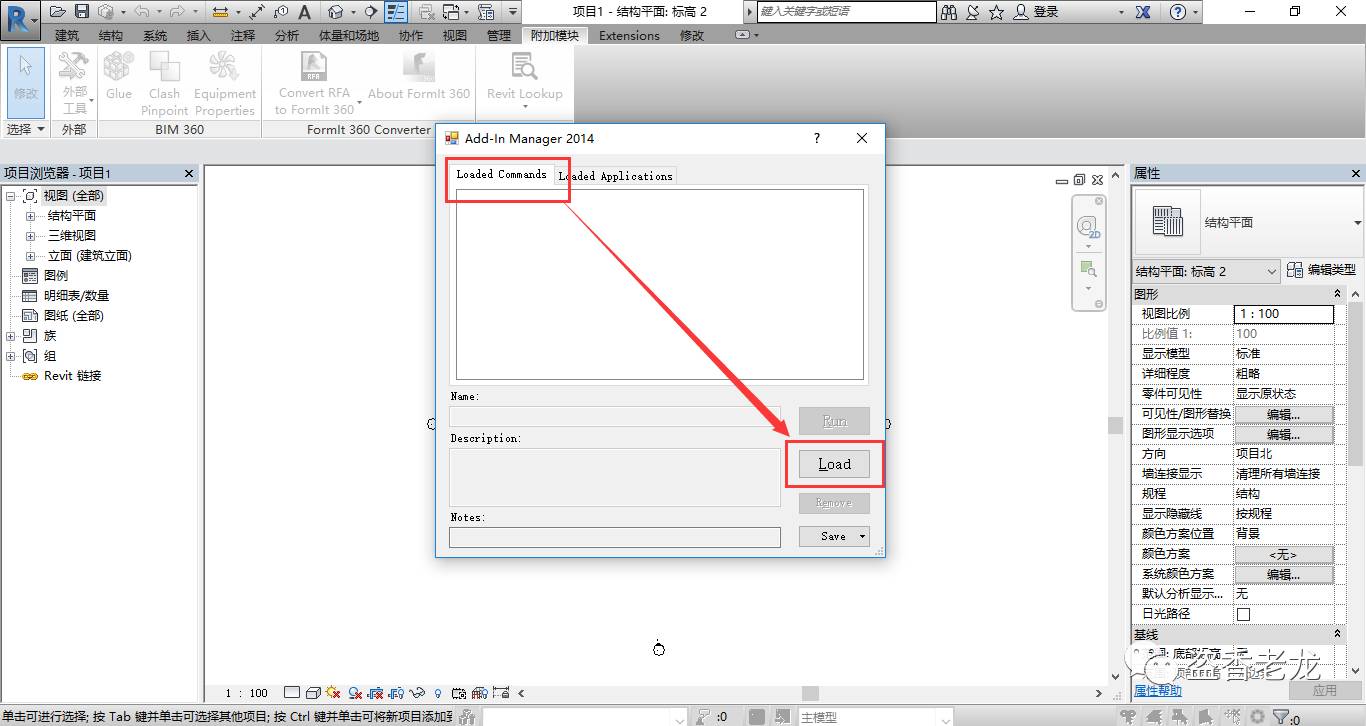Click 编辑 button for 系统颜色方案
This screenshot has height=726, width=1366.
(1284, 574)
